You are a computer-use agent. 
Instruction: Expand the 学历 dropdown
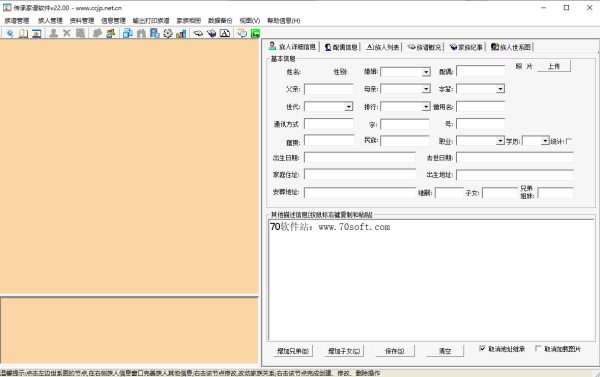tap(545, 141)
